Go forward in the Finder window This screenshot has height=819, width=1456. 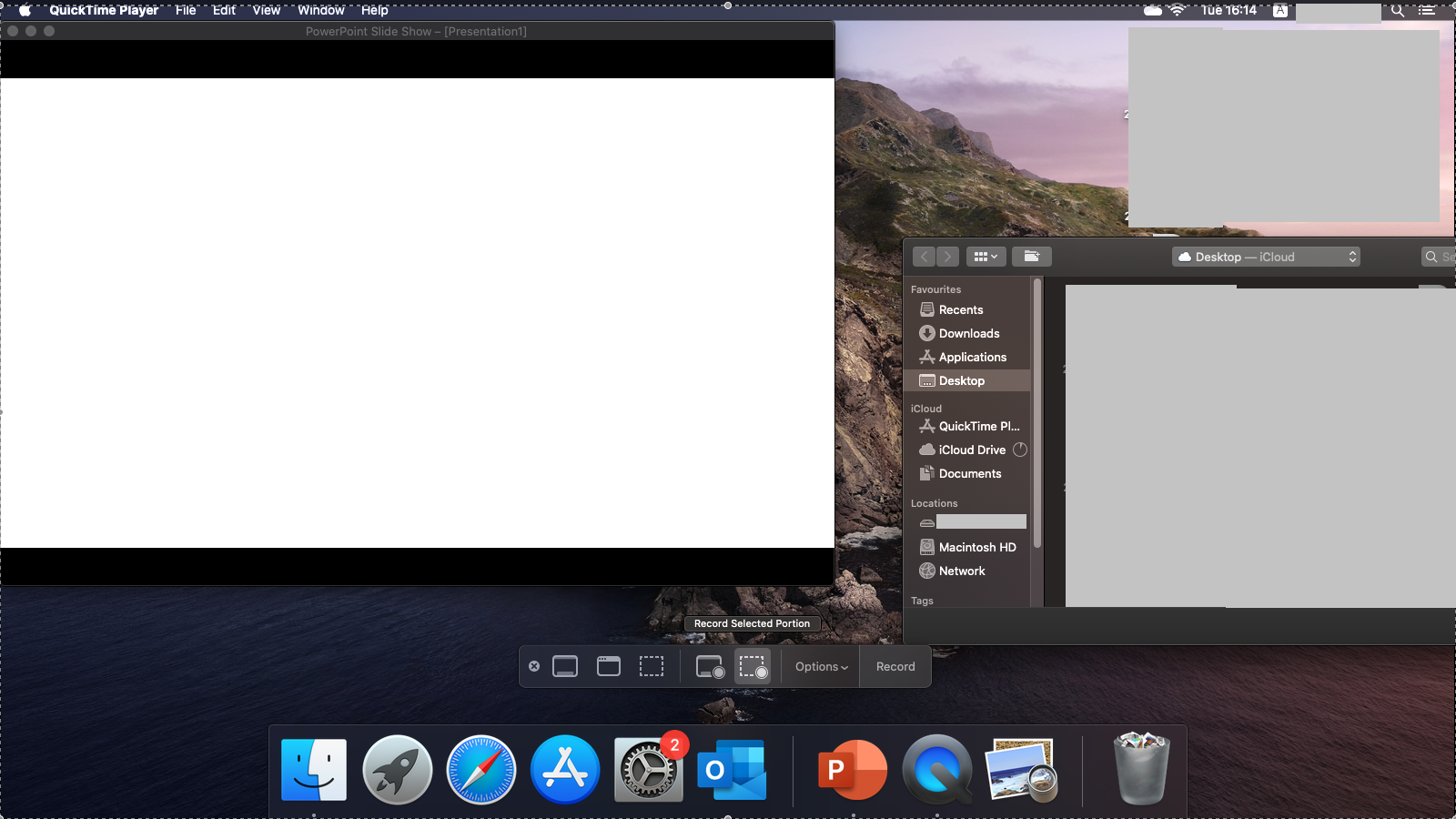click(x=947, y=257)
